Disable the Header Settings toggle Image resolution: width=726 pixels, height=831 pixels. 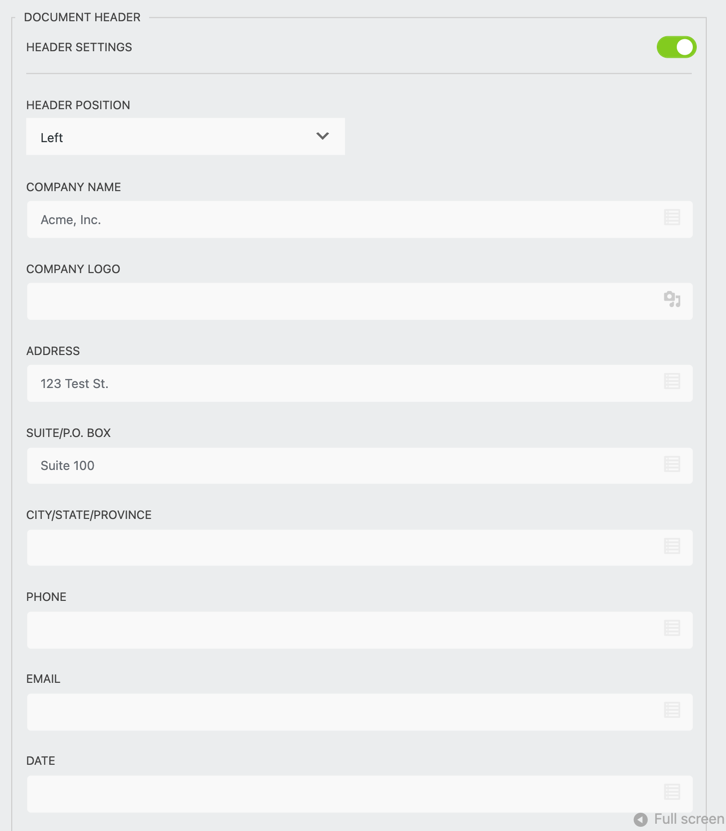pyautogui.click(x=676, y=47)
